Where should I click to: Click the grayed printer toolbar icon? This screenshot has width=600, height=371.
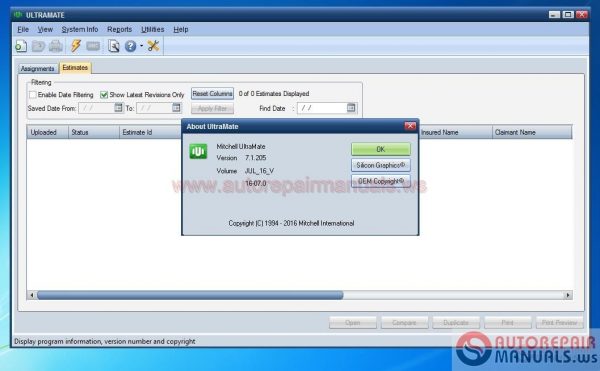(x=56, y=46)
